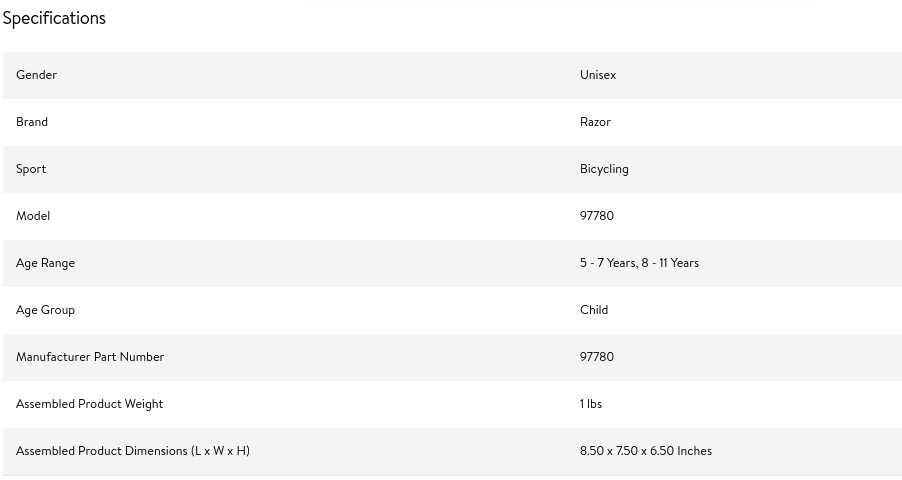Viewport: 902px width, 480px height.
Task: Select the Brand row label
Action: pos(32,122)
